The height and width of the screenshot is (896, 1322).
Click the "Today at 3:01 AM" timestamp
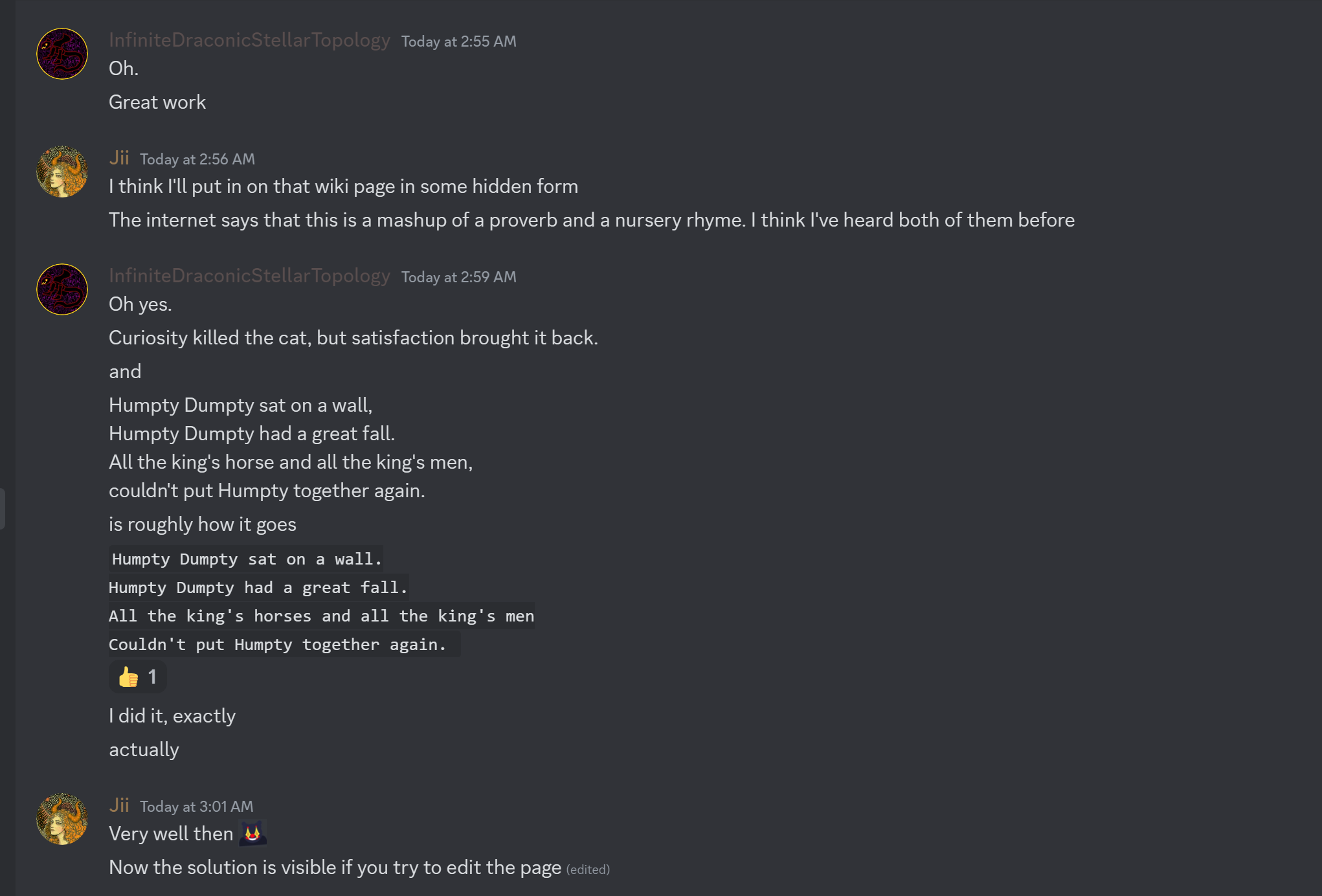(x=196, y=807)
